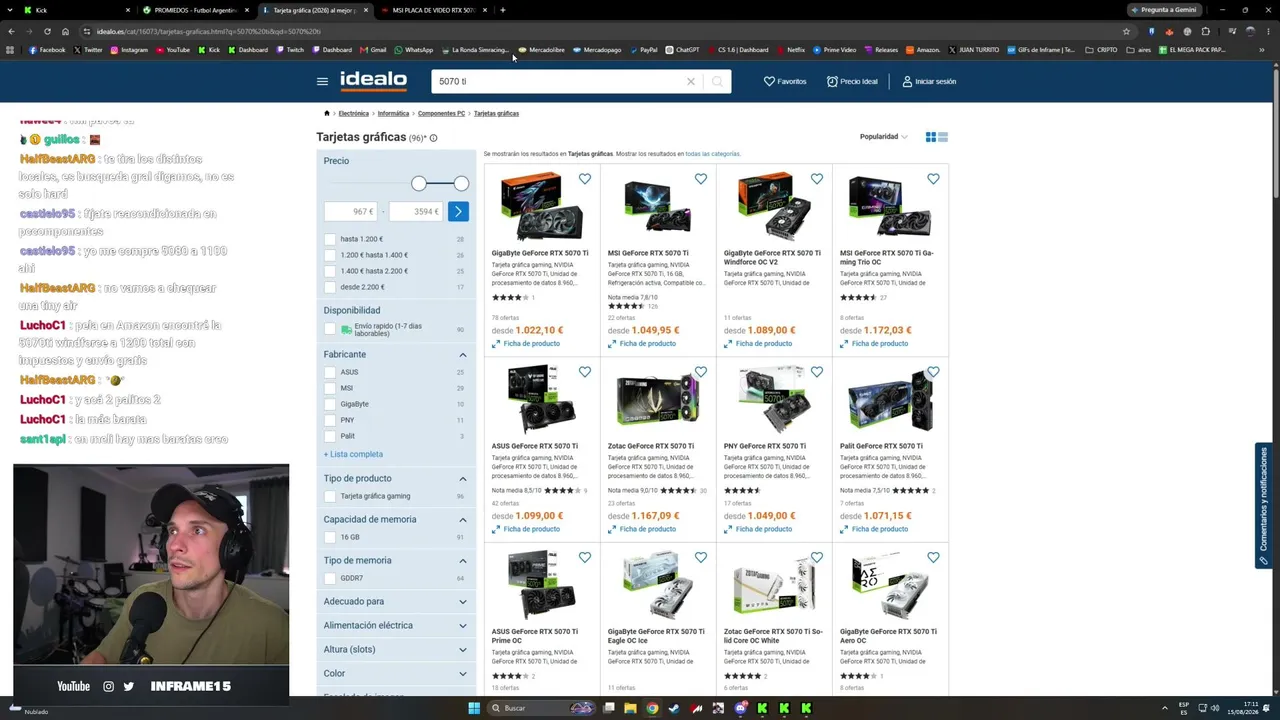Expand the Color filter section

463,674
